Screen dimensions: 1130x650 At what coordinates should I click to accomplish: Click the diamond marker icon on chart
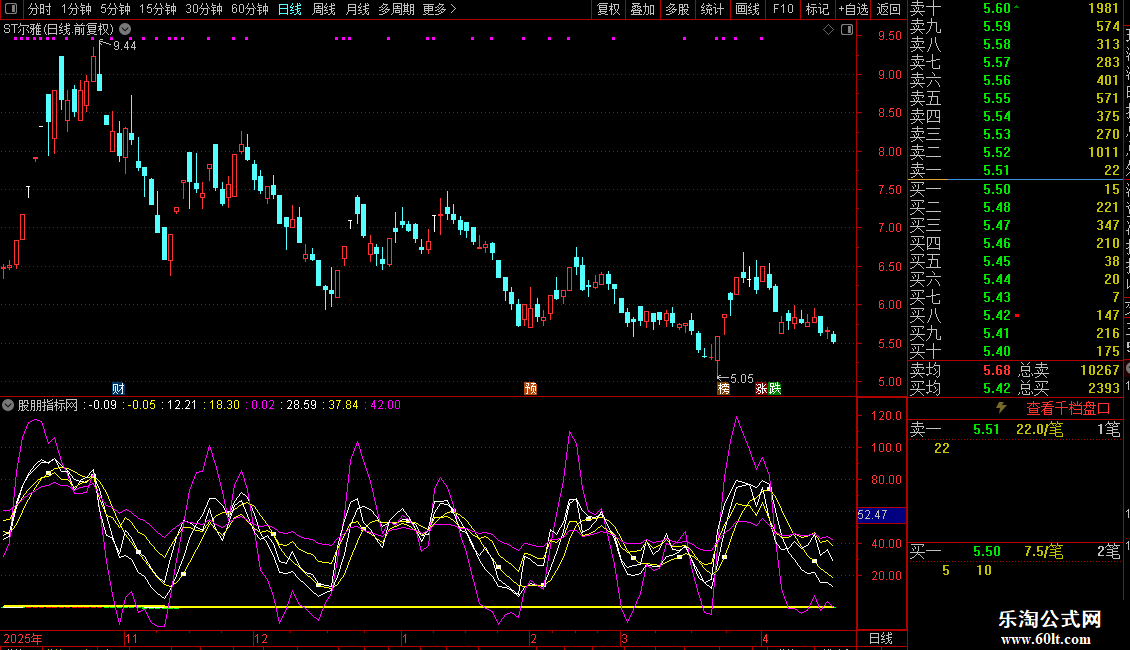pyautogui.click(x=829, y=30)
